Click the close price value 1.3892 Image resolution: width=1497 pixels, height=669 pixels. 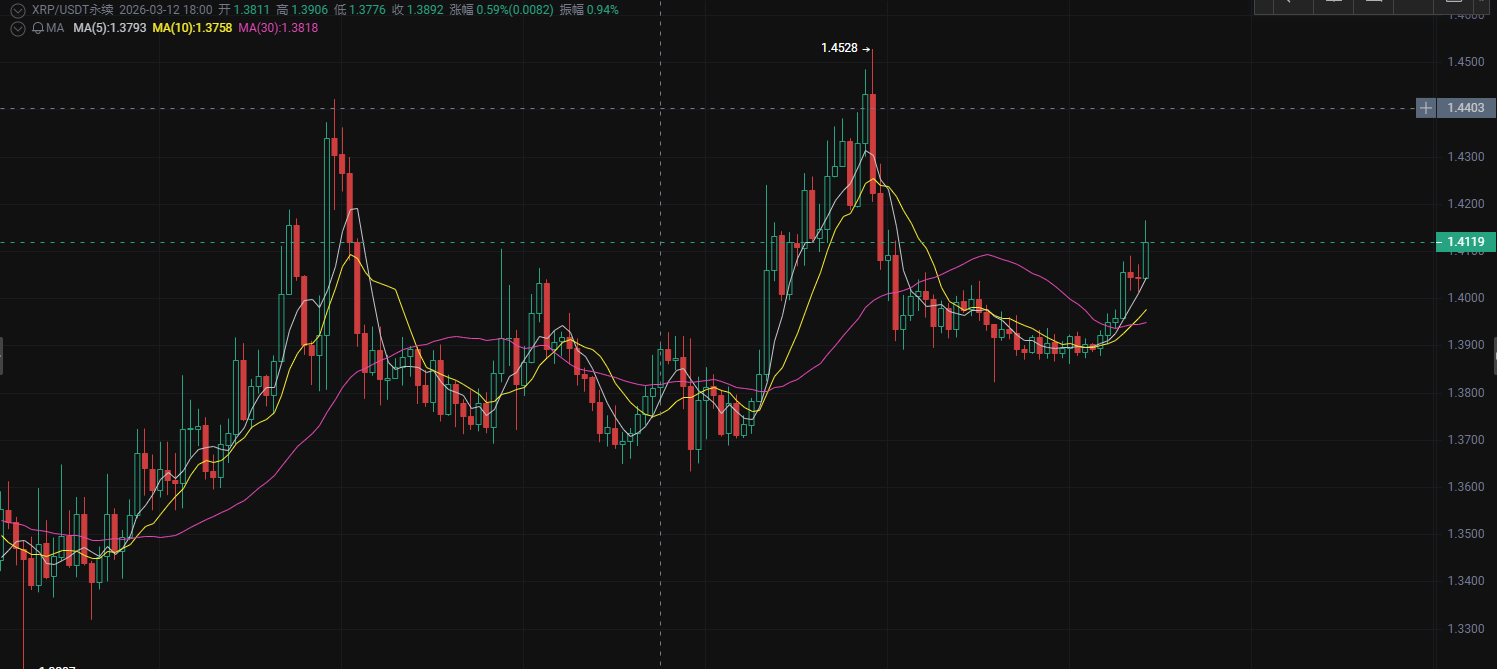point(425,10)
